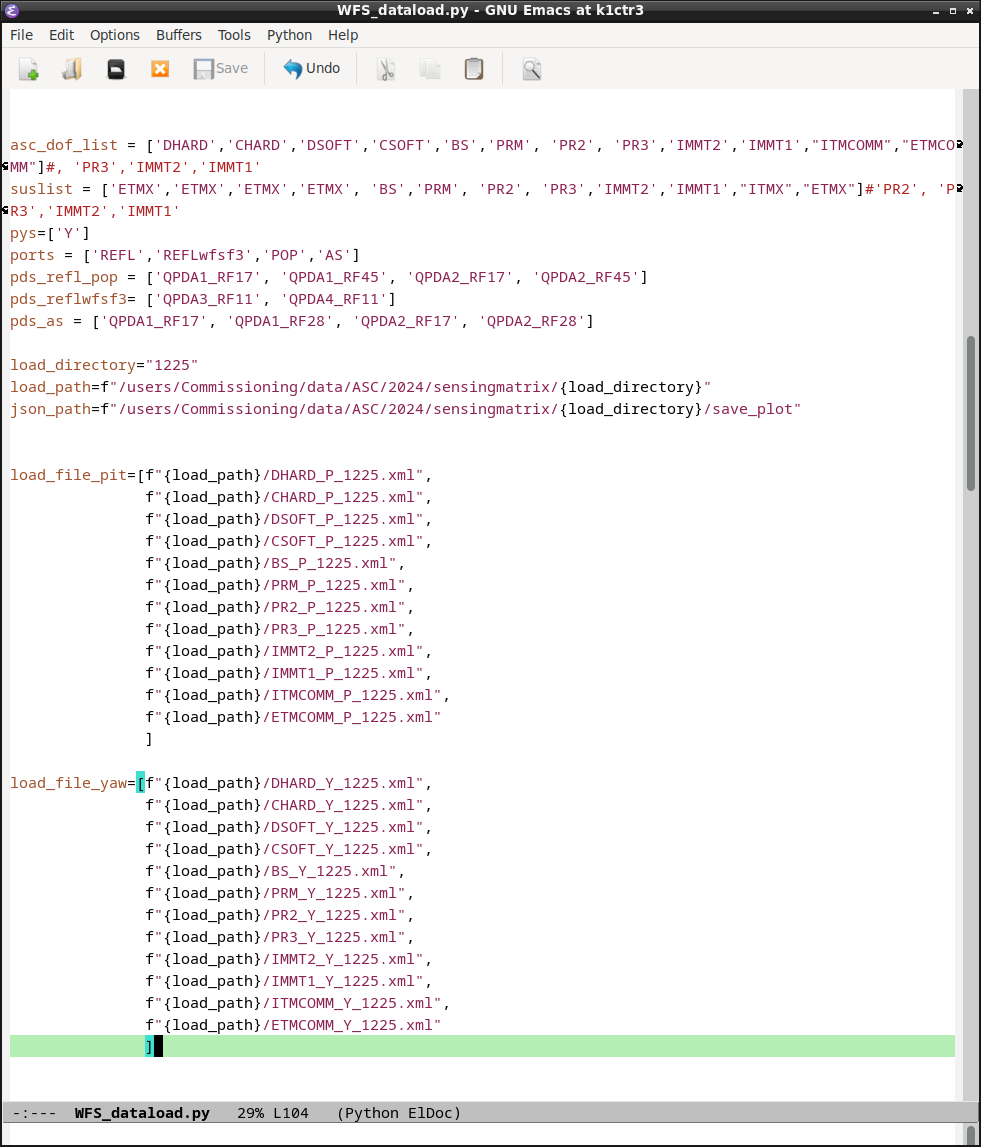Click the Open File toolbar icon

click(72, 69)
